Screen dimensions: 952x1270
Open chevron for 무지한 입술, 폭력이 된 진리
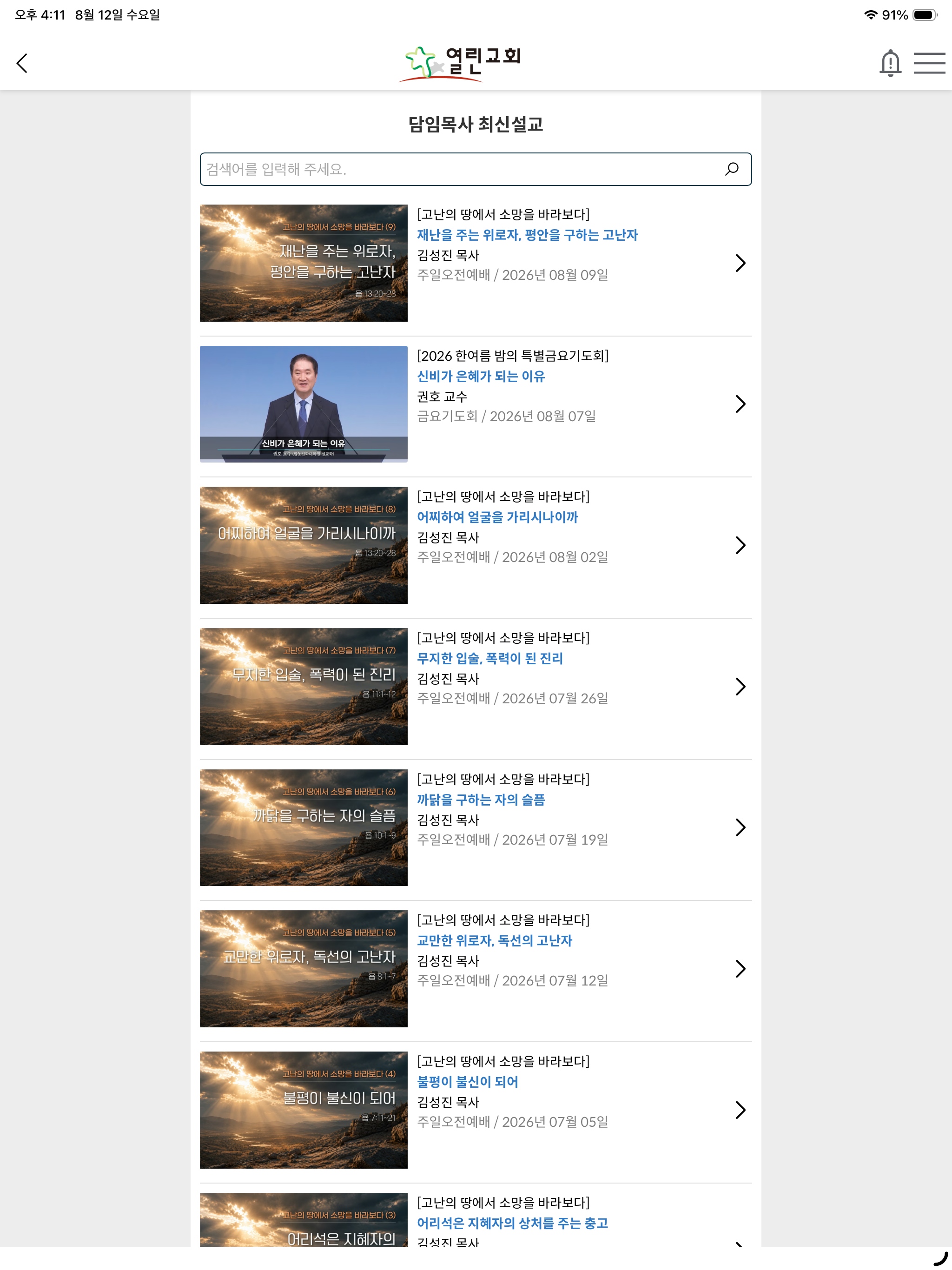pos(740,686)
